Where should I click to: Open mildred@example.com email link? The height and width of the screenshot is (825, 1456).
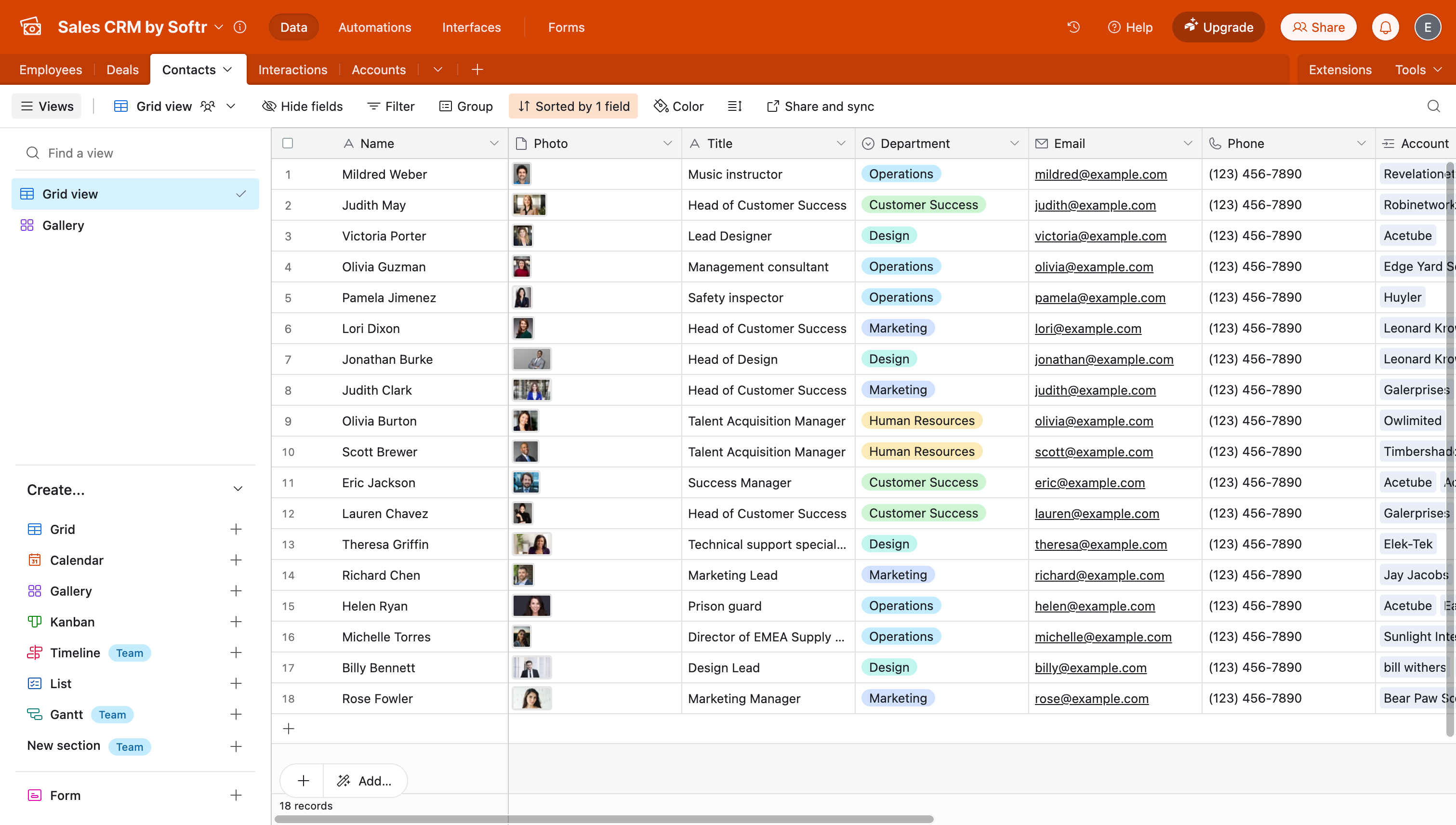click(x=1100, y=174)
